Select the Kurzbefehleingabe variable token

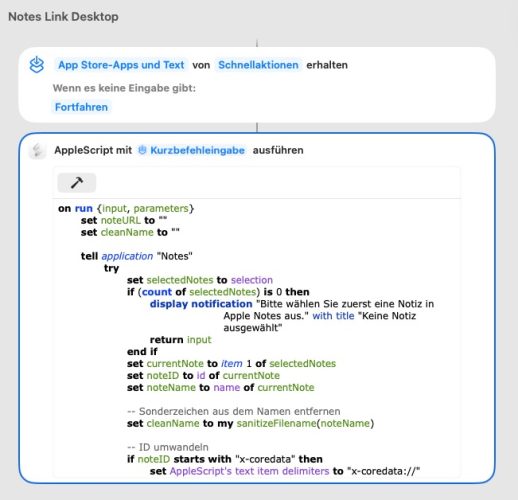point(193,150)
